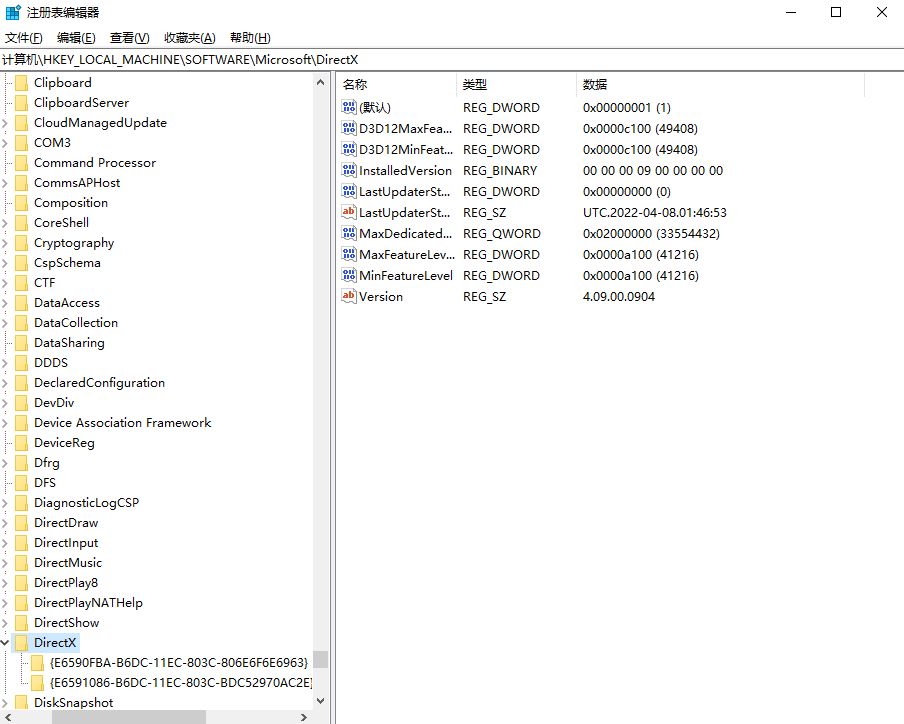Sort values by the 类型 column header
Image resolution: width=904 pixels, height=724 pixels.
coord(516,84)
